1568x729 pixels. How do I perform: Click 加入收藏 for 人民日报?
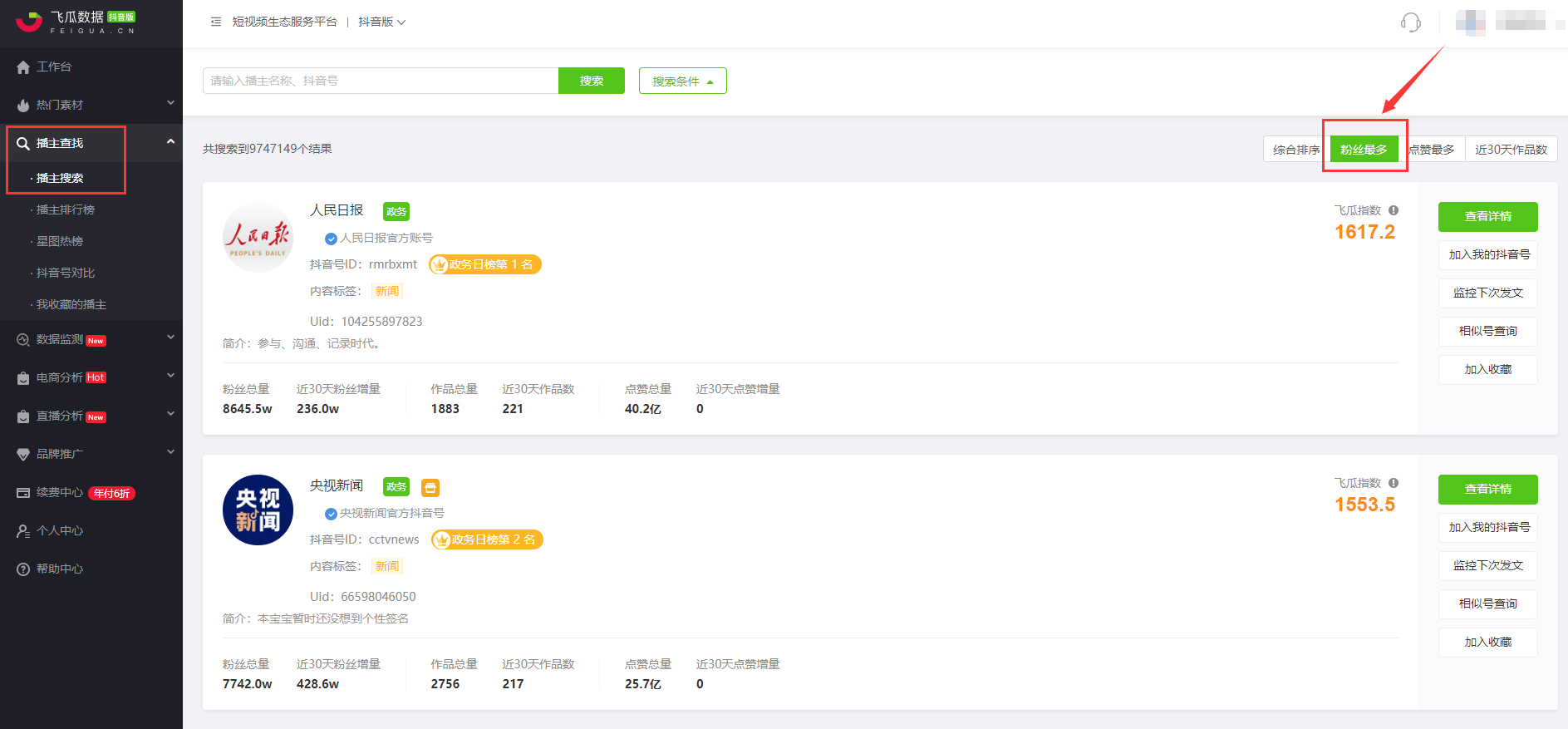(x=1487, y=370)
